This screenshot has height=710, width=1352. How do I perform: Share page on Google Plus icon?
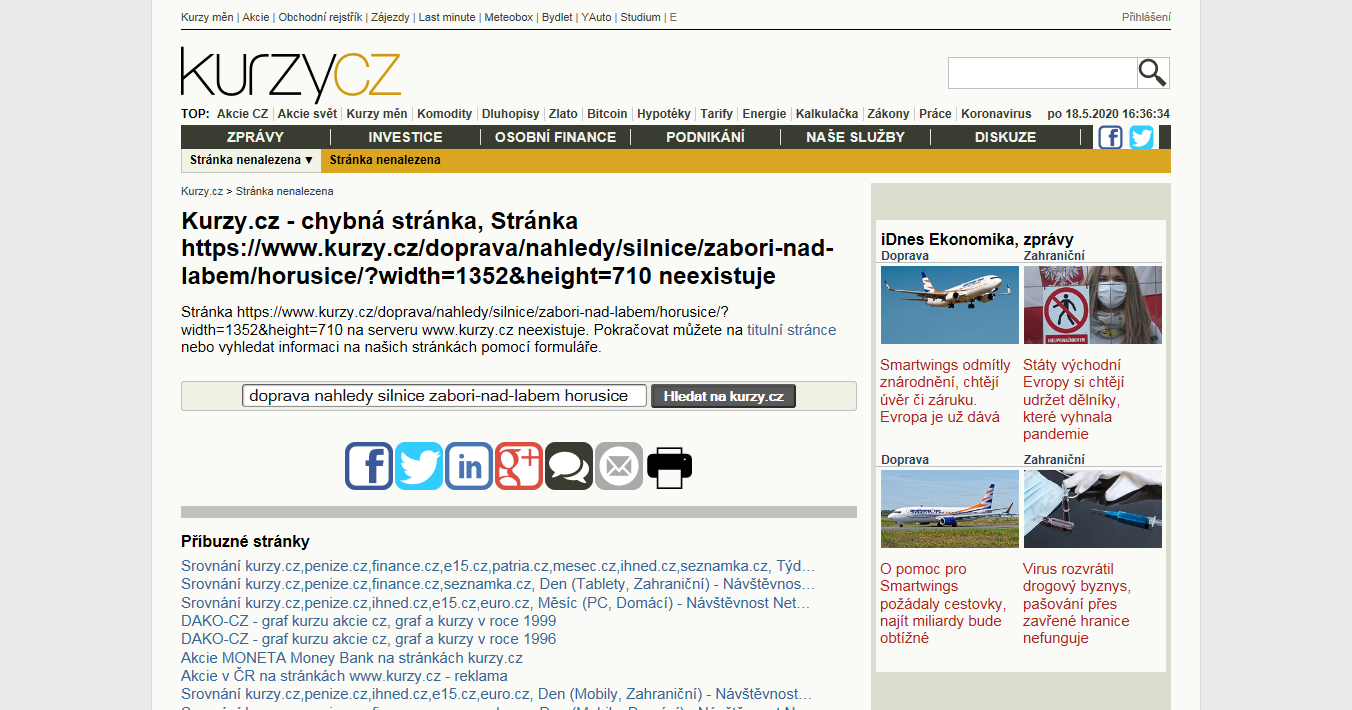[x=519, y=466]
